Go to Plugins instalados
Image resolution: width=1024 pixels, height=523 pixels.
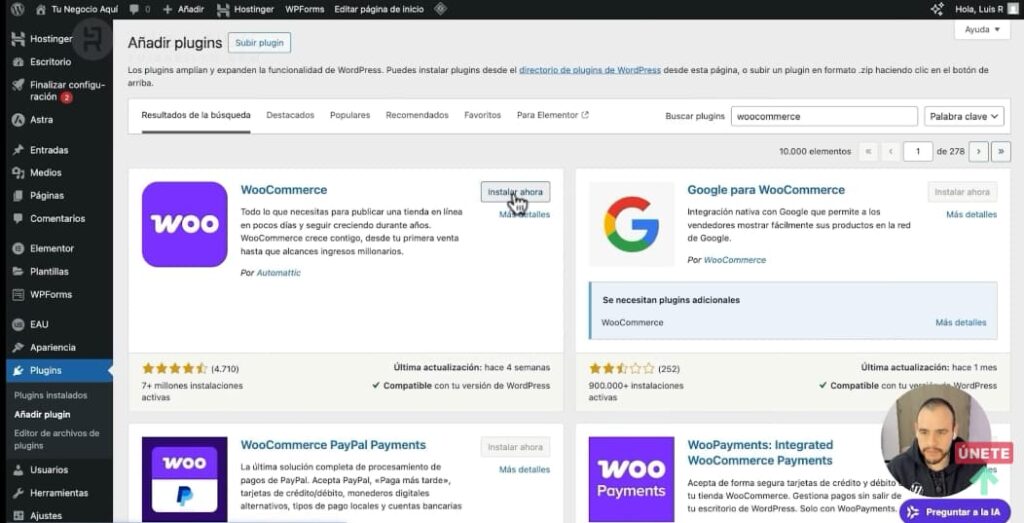[x=50, y=395]
